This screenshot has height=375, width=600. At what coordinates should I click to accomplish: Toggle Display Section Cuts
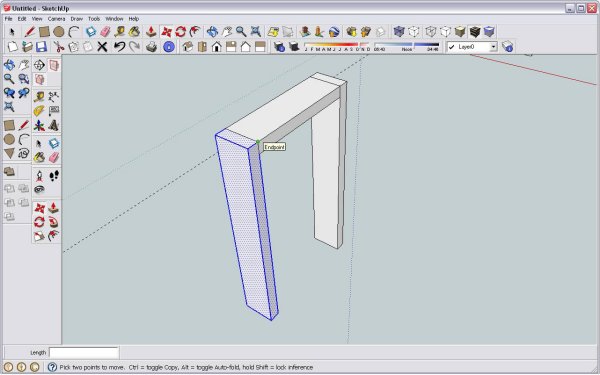coord(39,80)
